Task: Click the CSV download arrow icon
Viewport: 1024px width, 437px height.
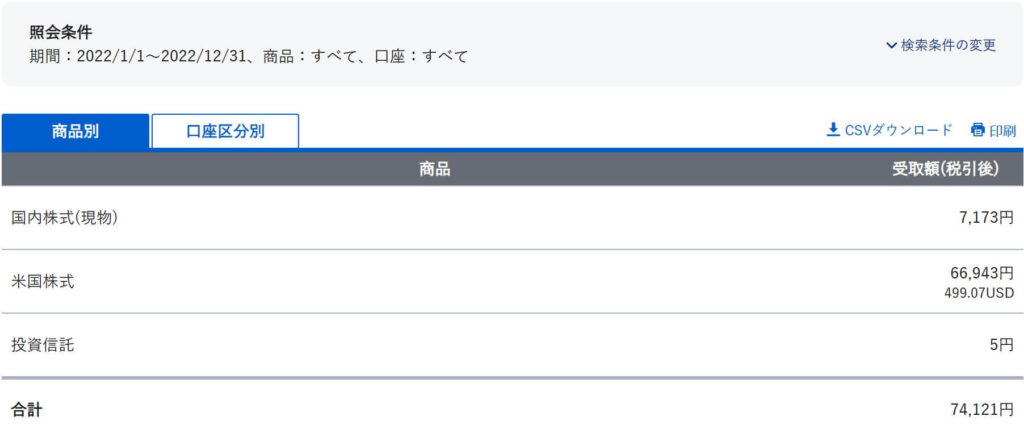Action: (x=833, y=130)
